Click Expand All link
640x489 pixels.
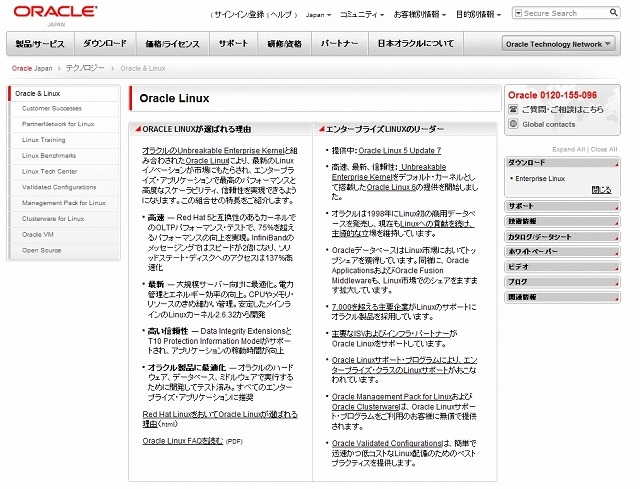pyautogui.click(x=569, y=149)
